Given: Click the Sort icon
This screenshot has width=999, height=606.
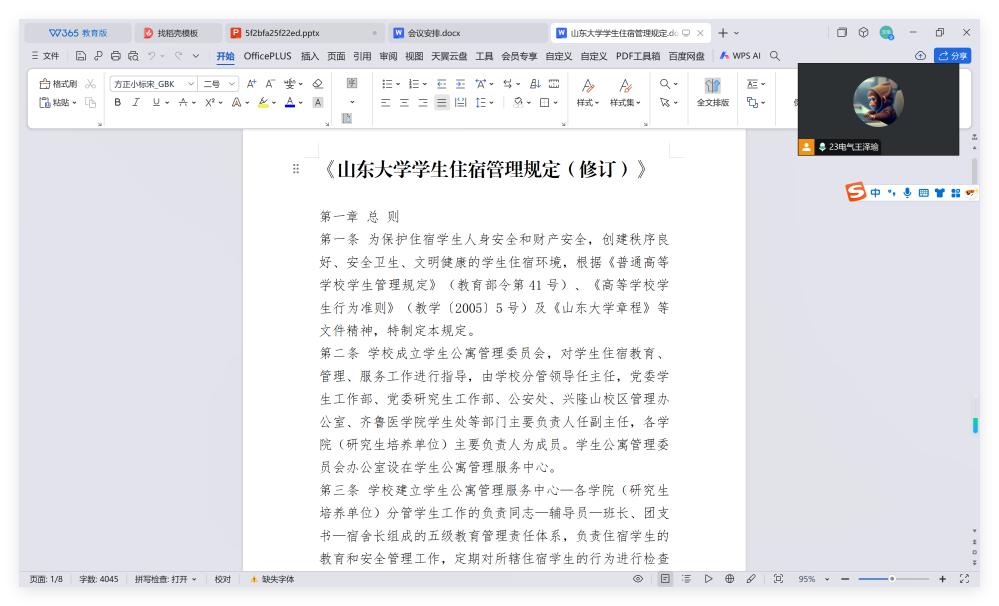Looking at the screenshot, I should [535, 83].
